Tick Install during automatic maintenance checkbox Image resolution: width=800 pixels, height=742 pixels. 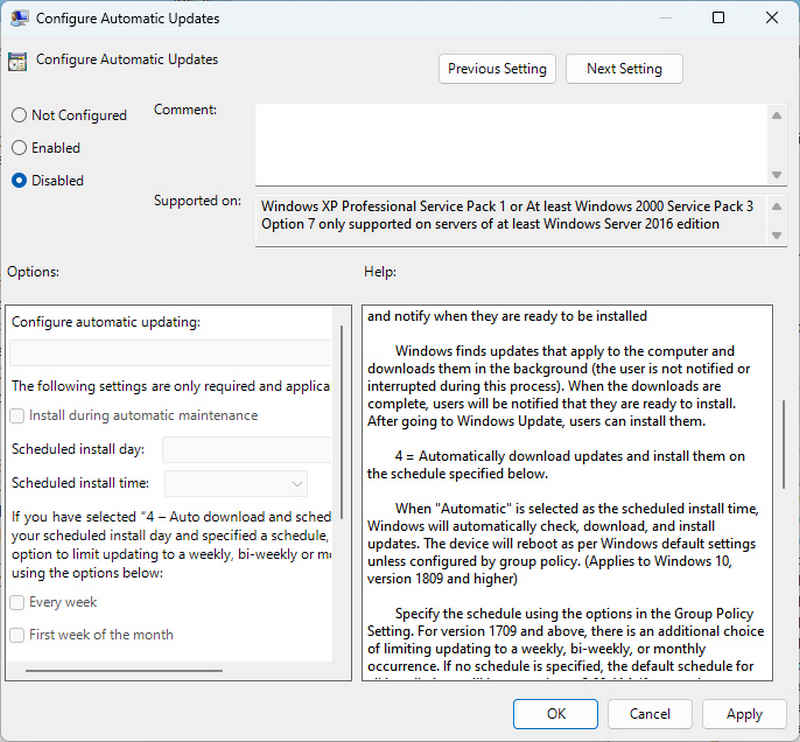click(x=17, y=415)
